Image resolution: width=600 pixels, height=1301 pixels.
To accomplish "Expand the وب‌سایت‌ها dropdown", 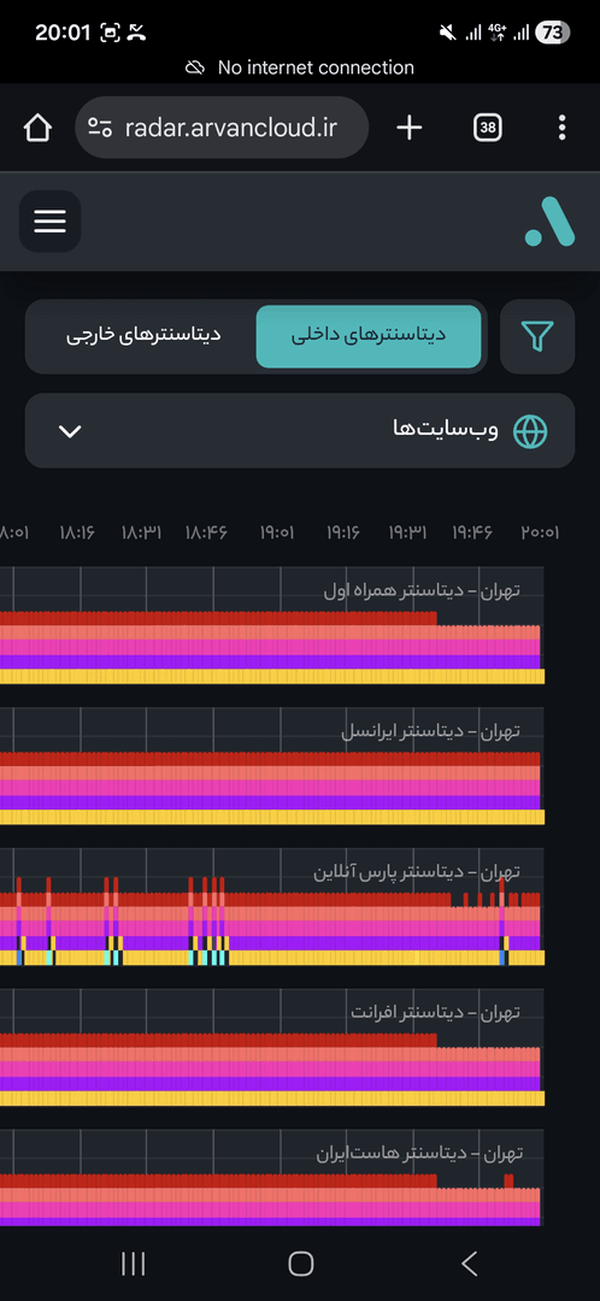I will (x=300, y=431).
